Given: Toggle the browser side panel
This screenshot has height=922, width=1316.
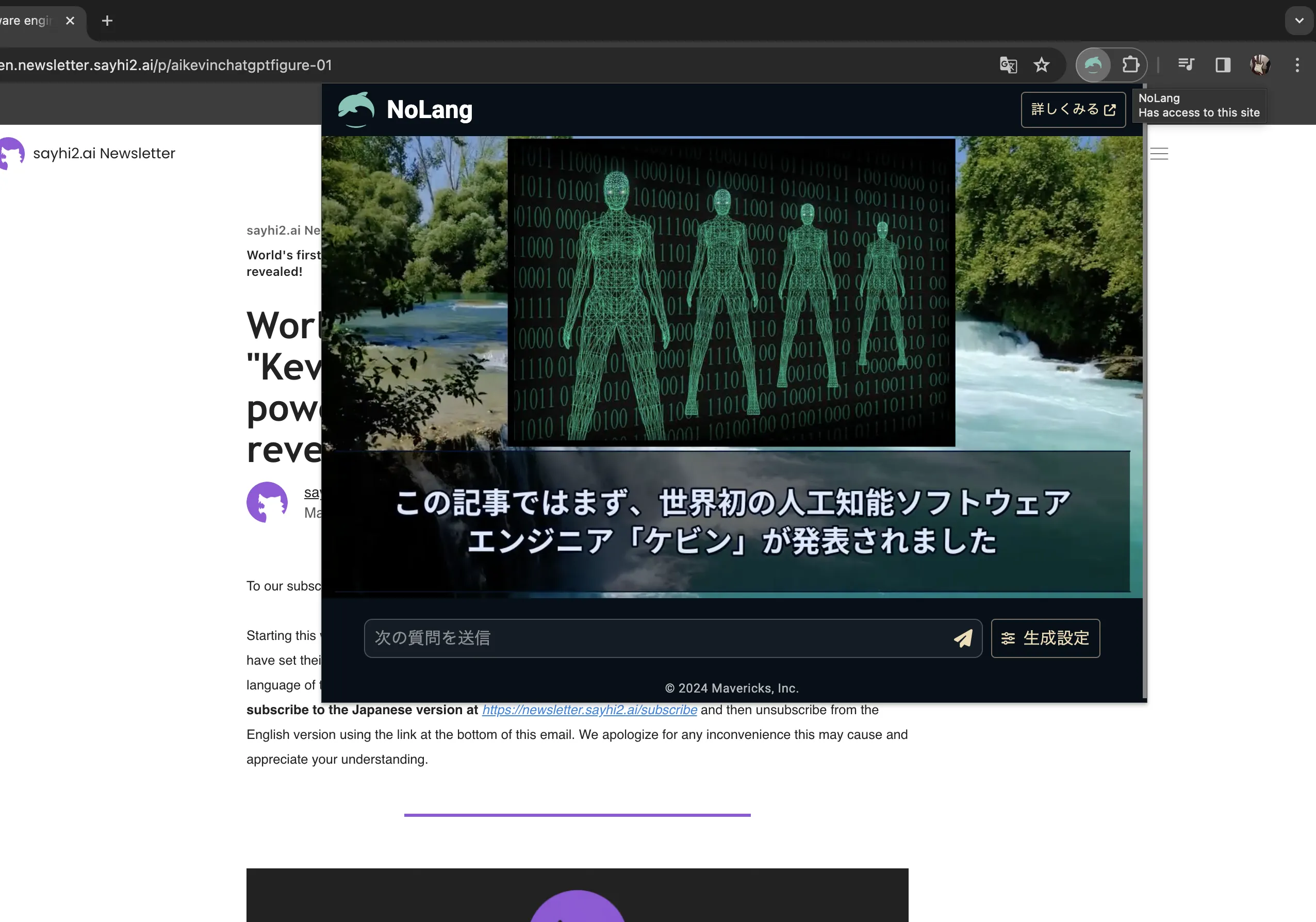Looking at the screenshot, I should point(1223,65).
